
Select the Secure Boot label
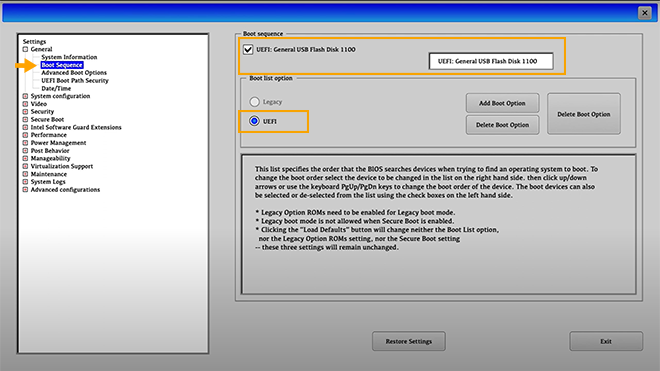tap(47, 119)
